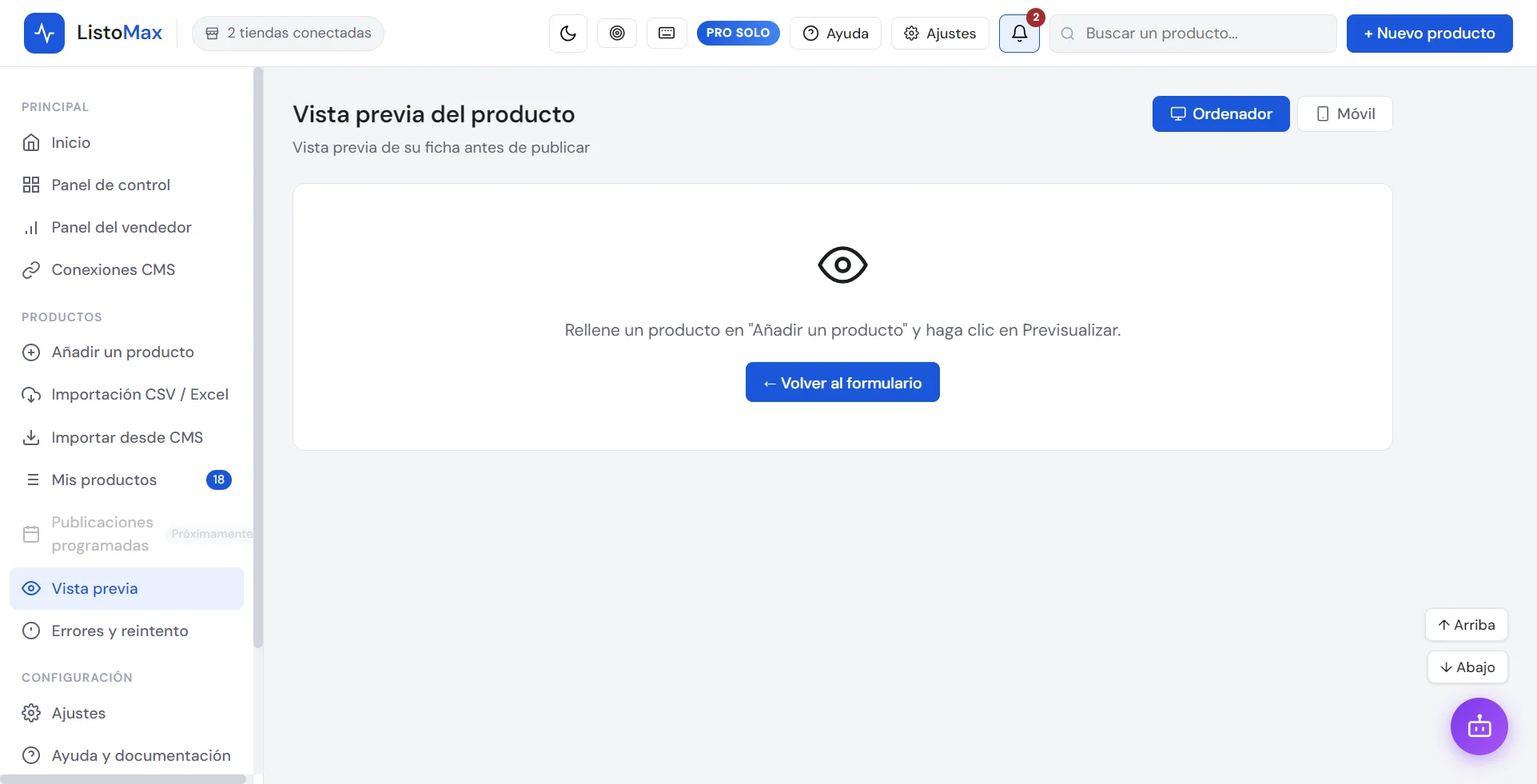The width and height of the screenshot is (1537, 784).
Task: Open Ajustes under Configuración in sidebar
Action: (126, 713)
